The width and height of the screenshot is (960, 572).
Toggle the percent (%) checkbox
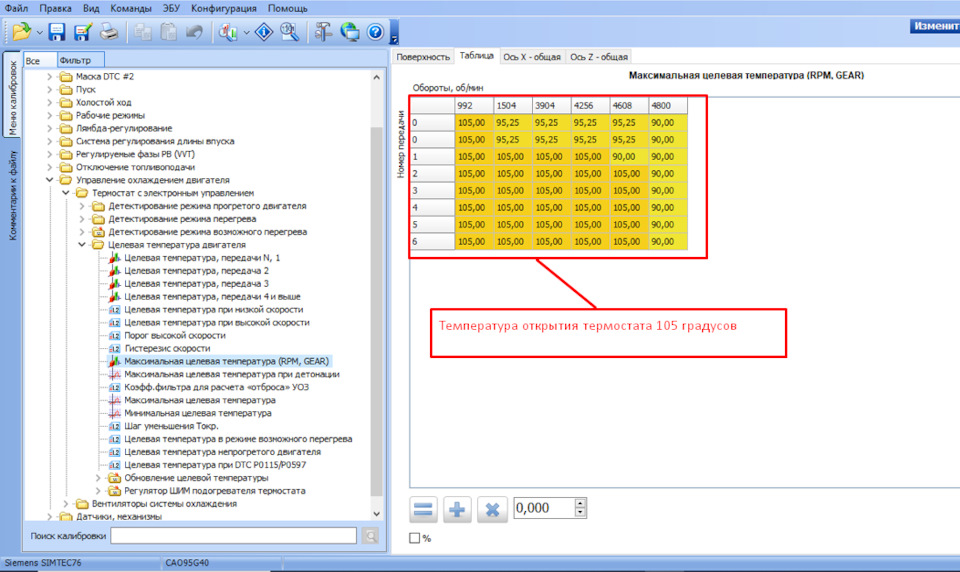click(415, 538)
